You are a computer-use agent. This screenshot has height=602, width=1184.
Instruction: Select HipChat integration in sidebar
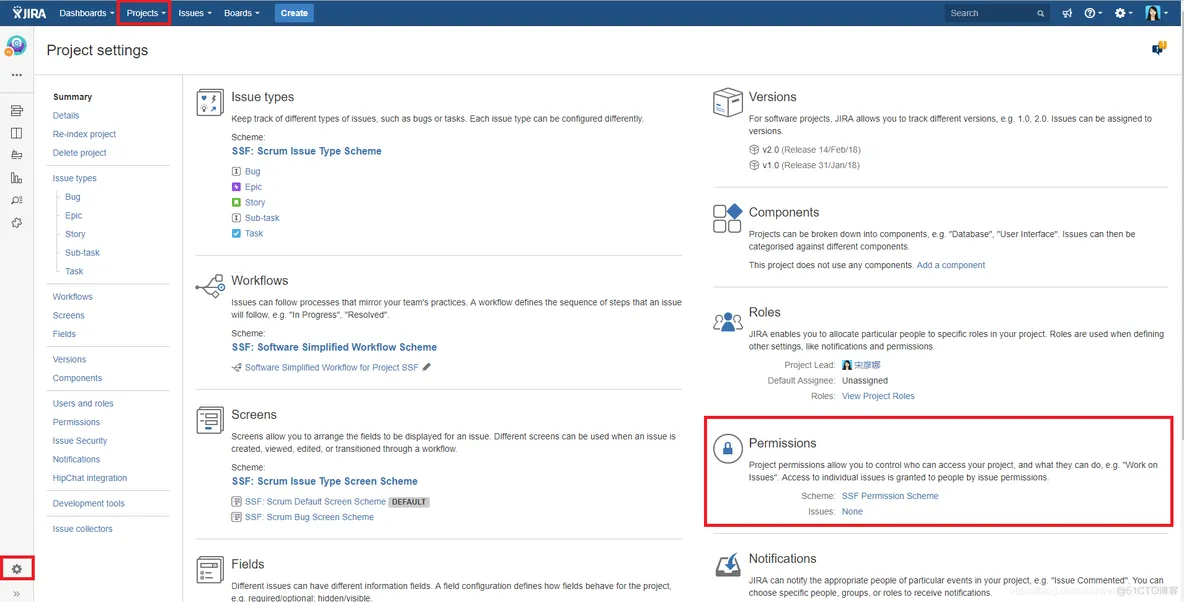click(90, 478)
